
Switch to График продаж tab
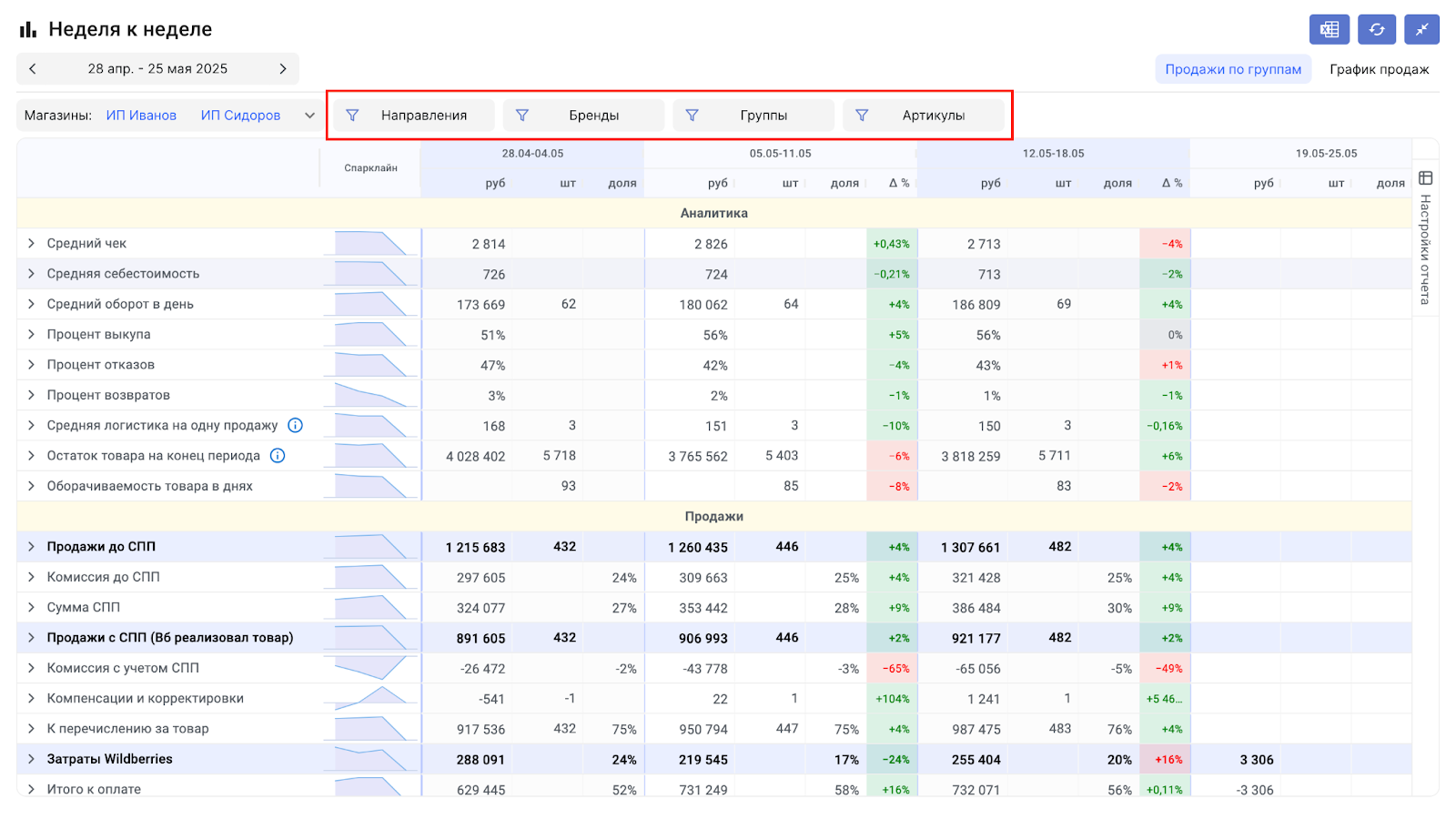tap(1379, 69)
